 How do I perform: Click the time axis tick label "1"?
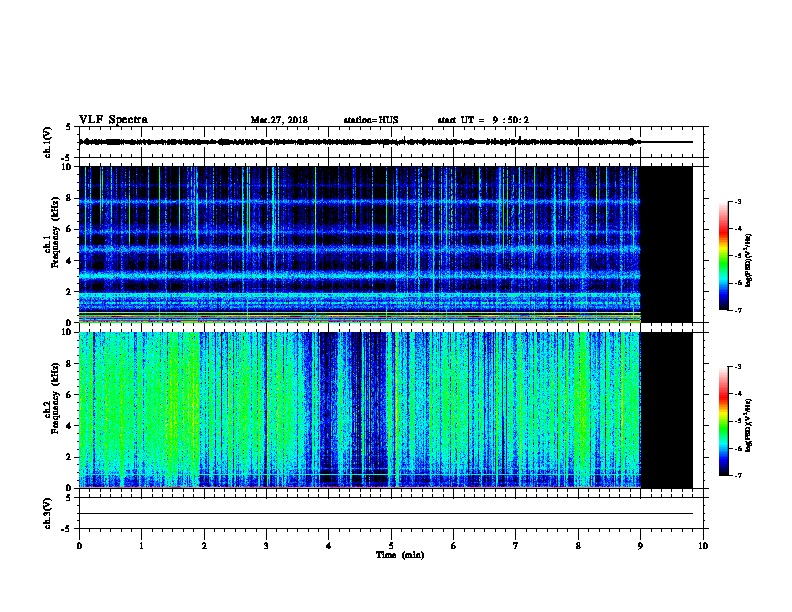141,546
